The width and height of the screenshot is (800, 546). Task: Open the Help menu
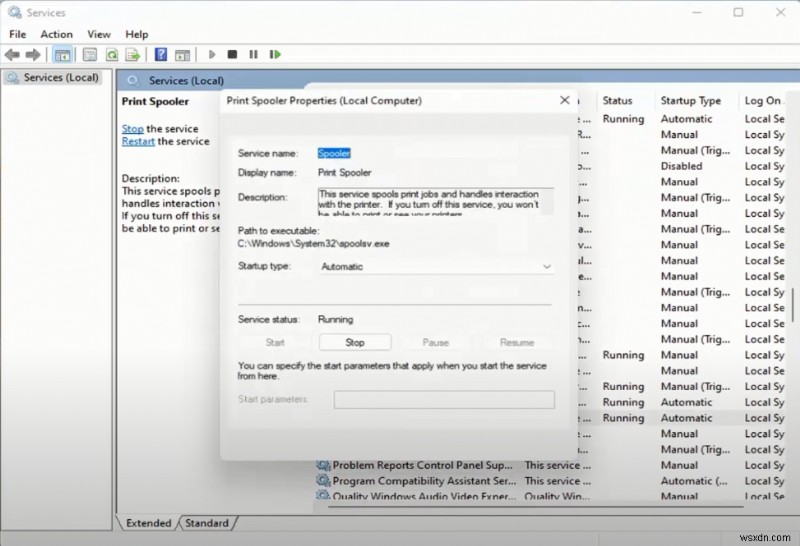(137, 34)
